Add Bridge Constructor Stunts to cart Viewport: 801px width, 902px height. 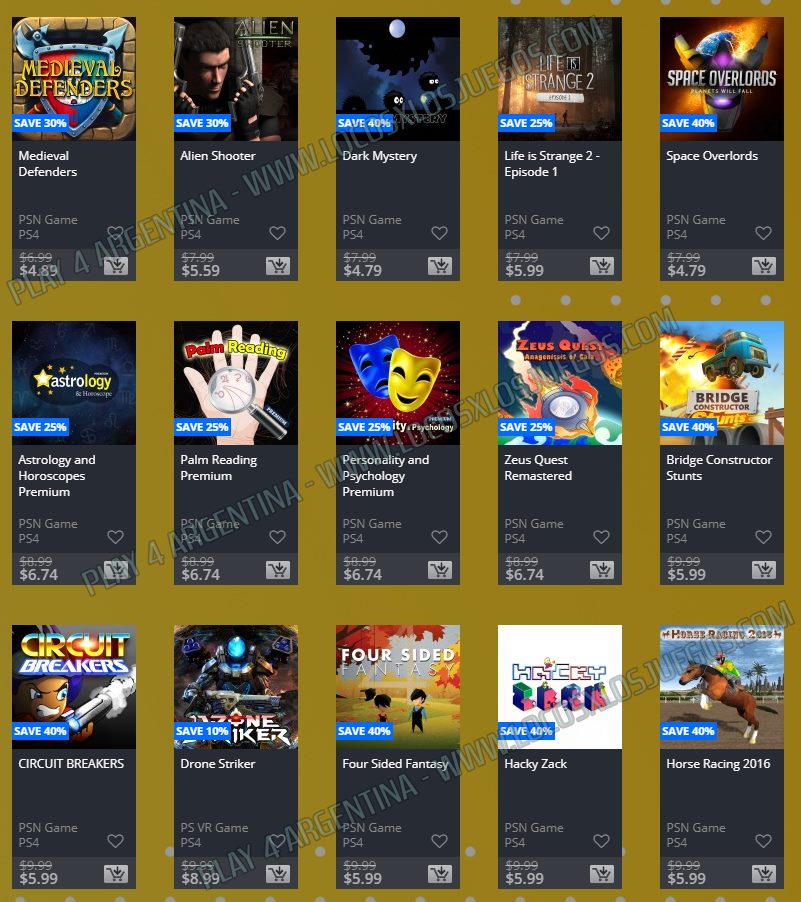pyautogui.click(x=764, y=570)
